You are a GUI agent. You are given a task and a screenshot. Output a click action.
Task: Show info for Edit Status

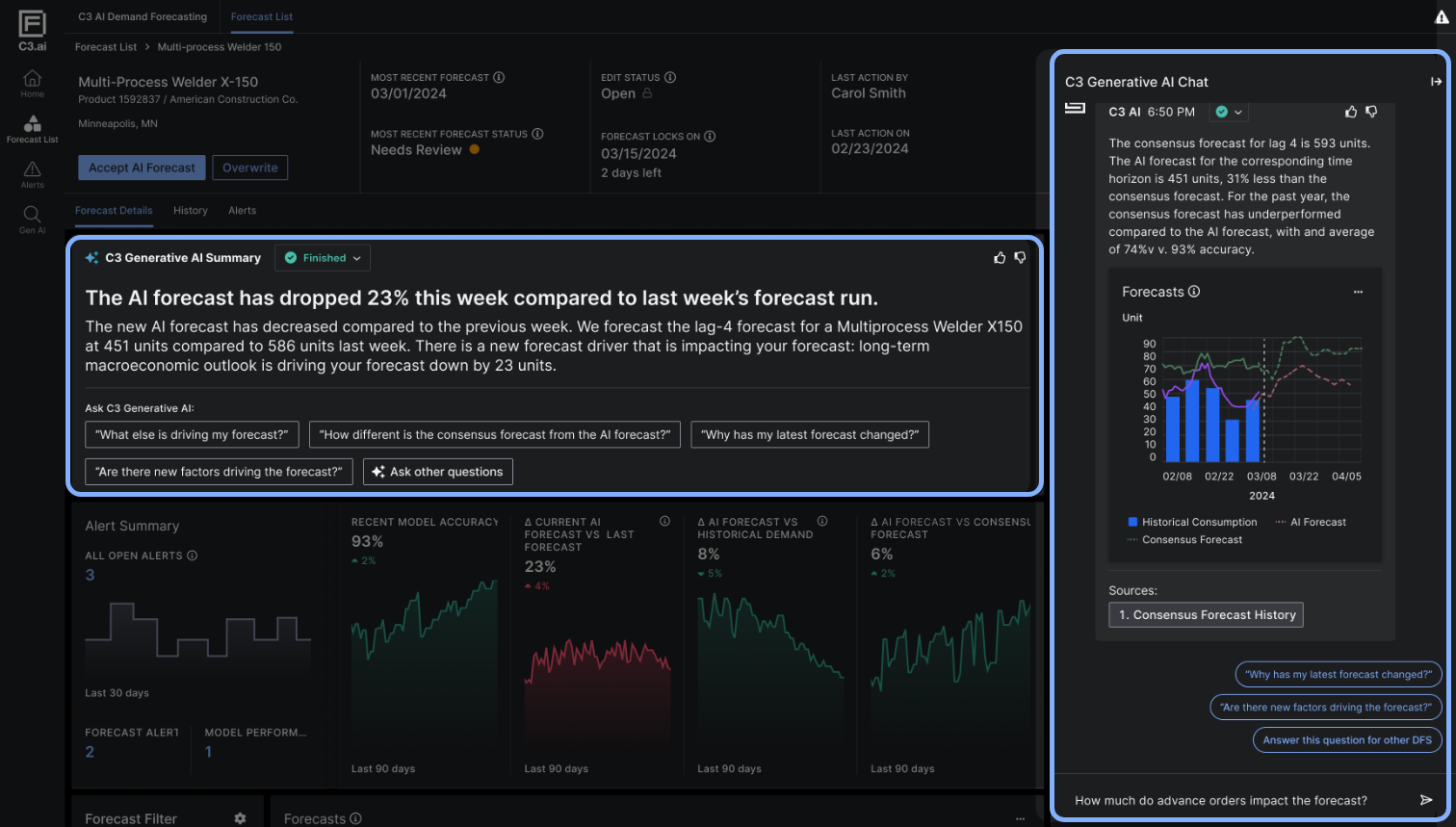[x=670, y=77]
